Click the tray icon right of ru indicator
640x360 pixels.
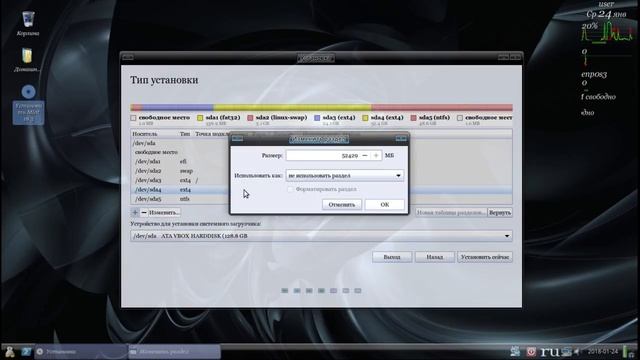click(566, 351)
